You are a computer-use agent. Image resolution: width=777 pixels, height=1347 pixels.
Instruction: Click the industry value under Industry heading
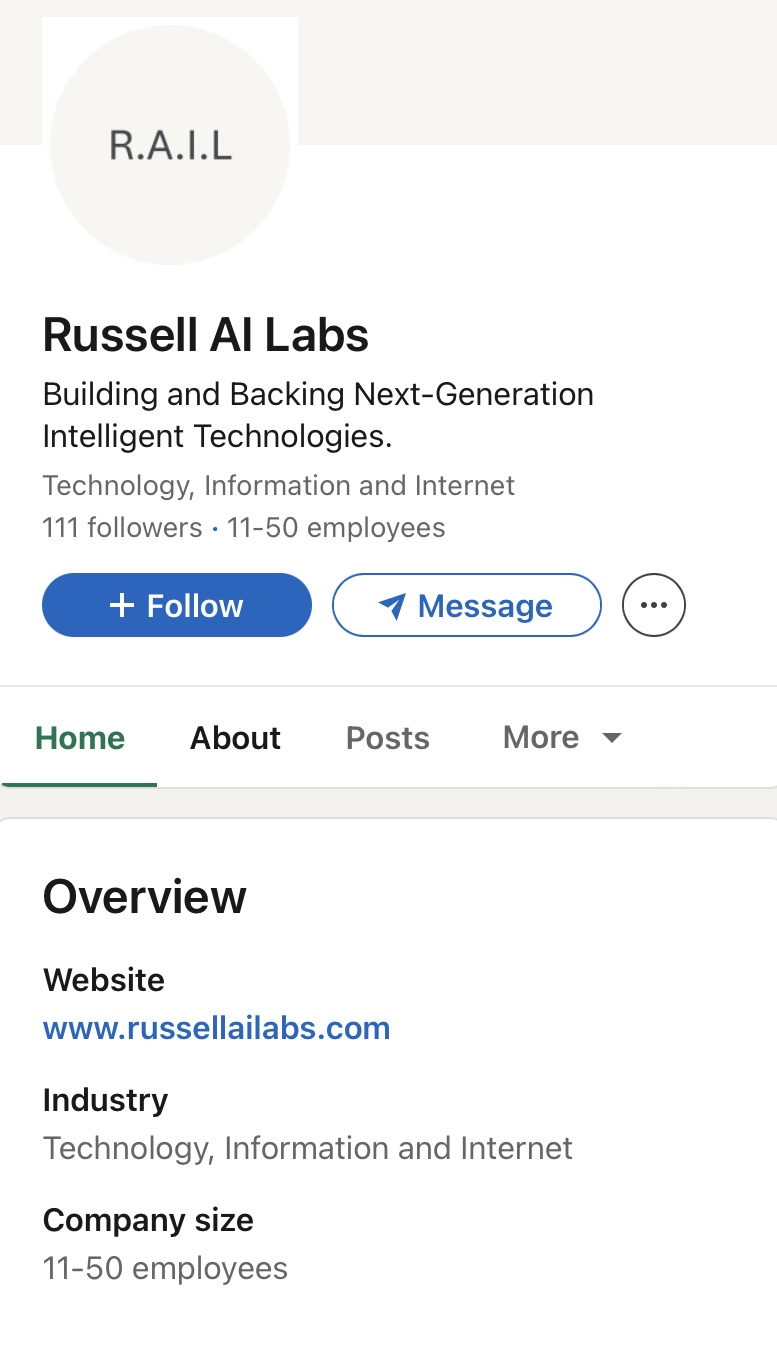pos(307,1148)
